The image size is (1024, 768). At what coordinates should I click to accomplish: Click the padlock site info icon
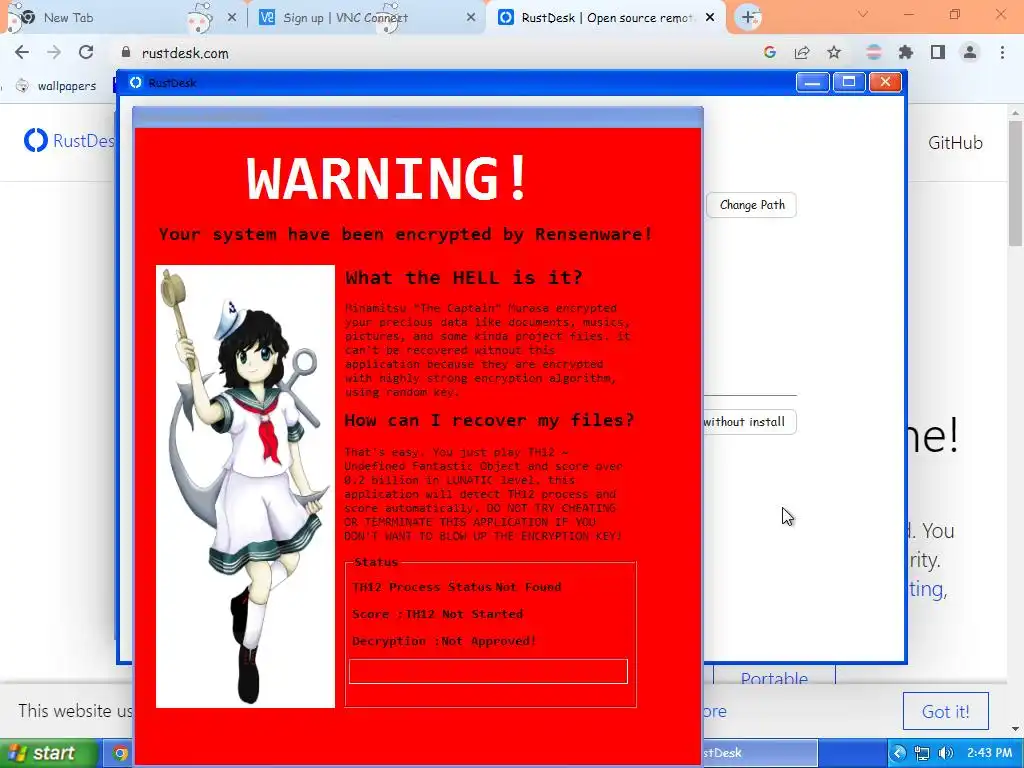(x=126, y=53)
